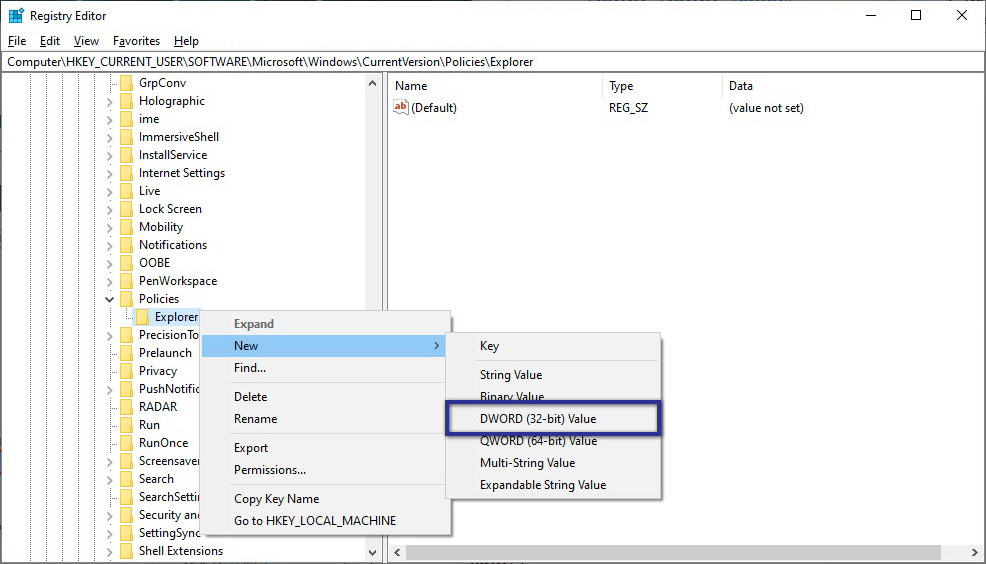The height and width of the screenshot is (564, 986).
Task: Click the tree pane scroll up arrow
Action: [372, 83]
